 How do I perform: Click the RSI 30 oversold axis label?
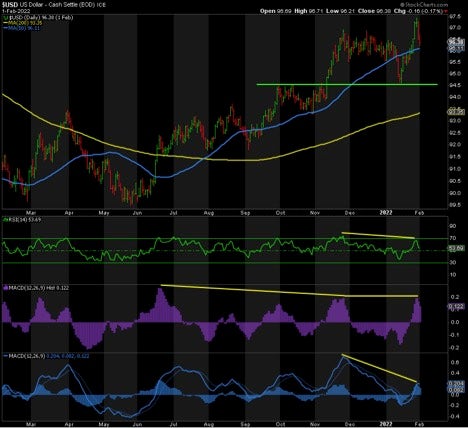tap(452, 263)
